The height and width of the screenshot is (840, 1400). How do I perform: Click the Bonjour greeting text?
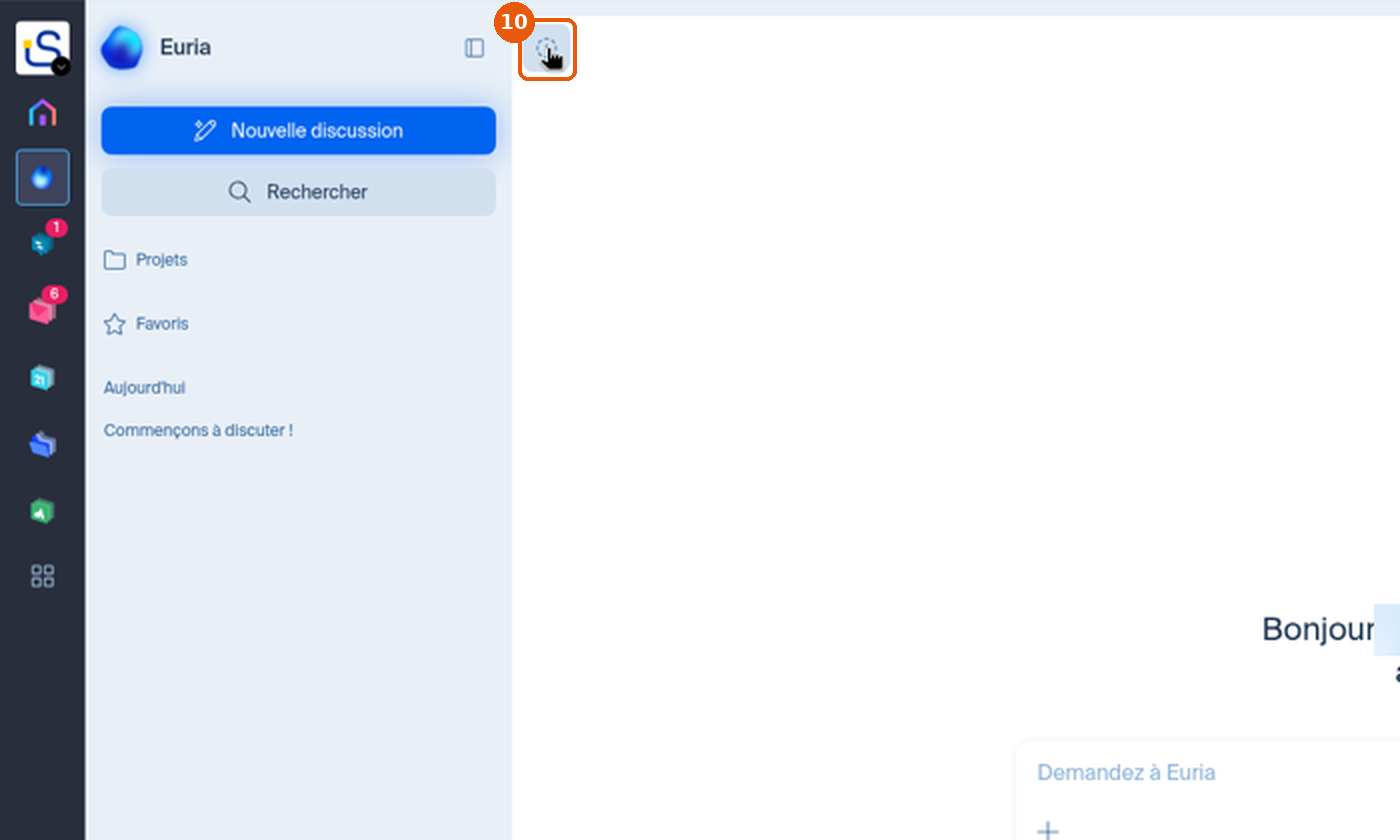(1318, 629)
